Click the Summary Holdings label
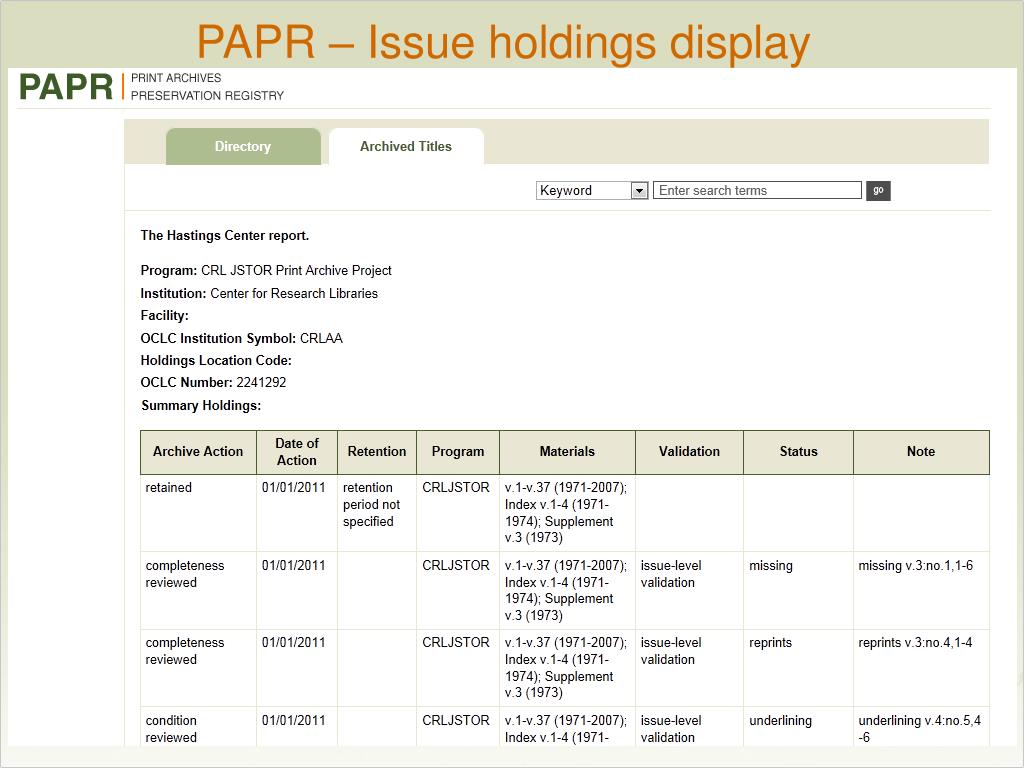This screenshot has height=768, width=1024. coord(201,406)
